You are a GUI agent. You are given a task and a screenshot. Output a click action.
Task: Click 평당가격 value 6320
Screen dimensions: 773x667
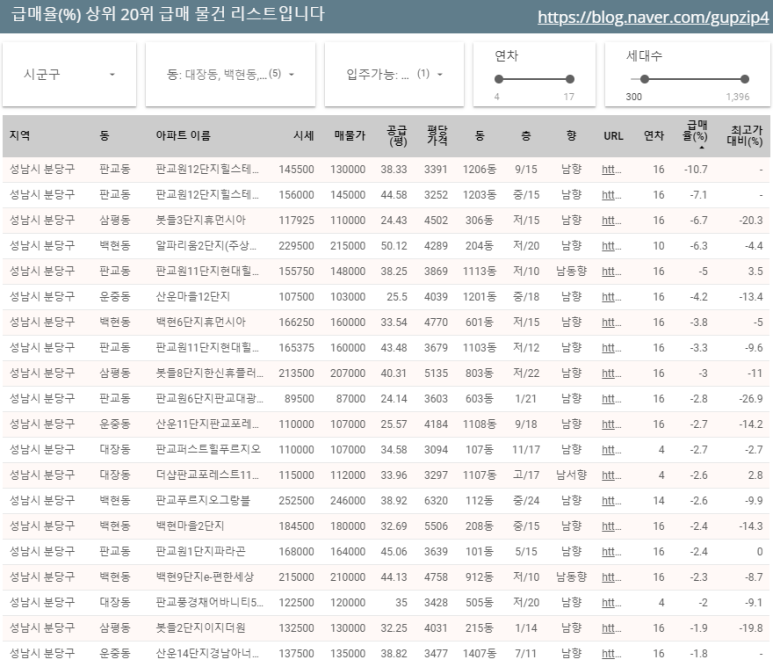pos(436,501)
